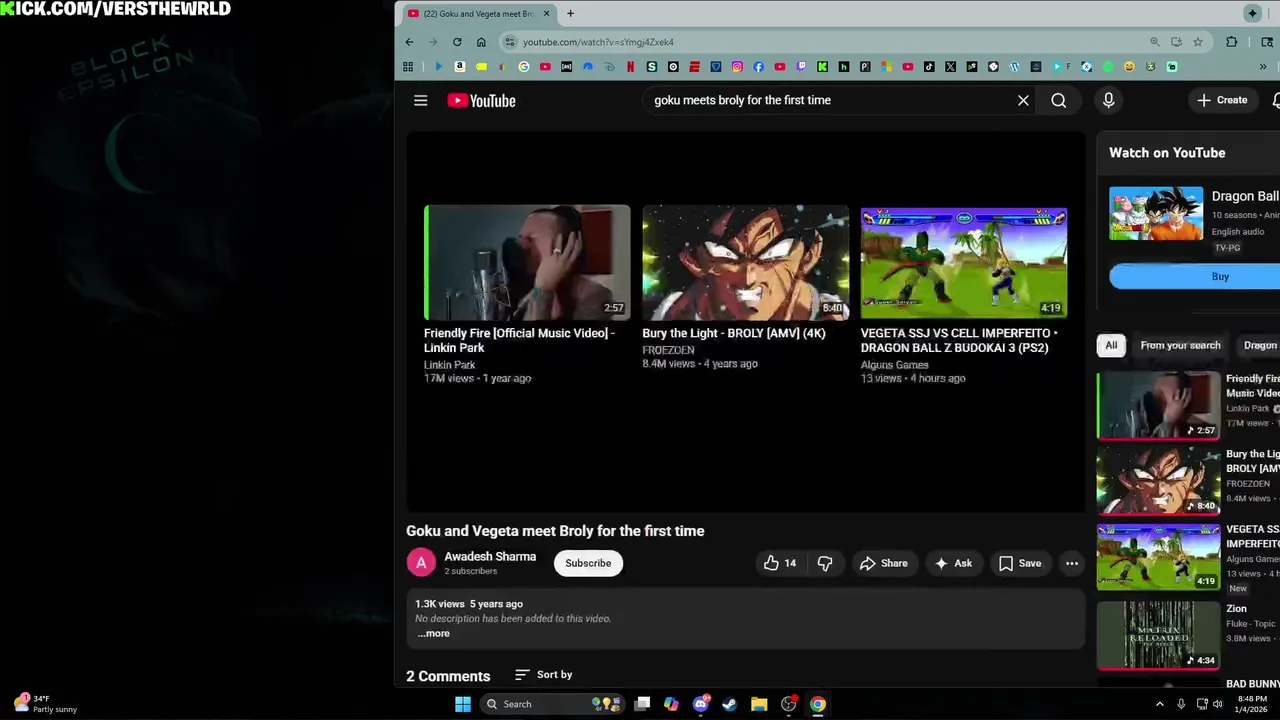Open the Instagram bookmark

(737, 67)
